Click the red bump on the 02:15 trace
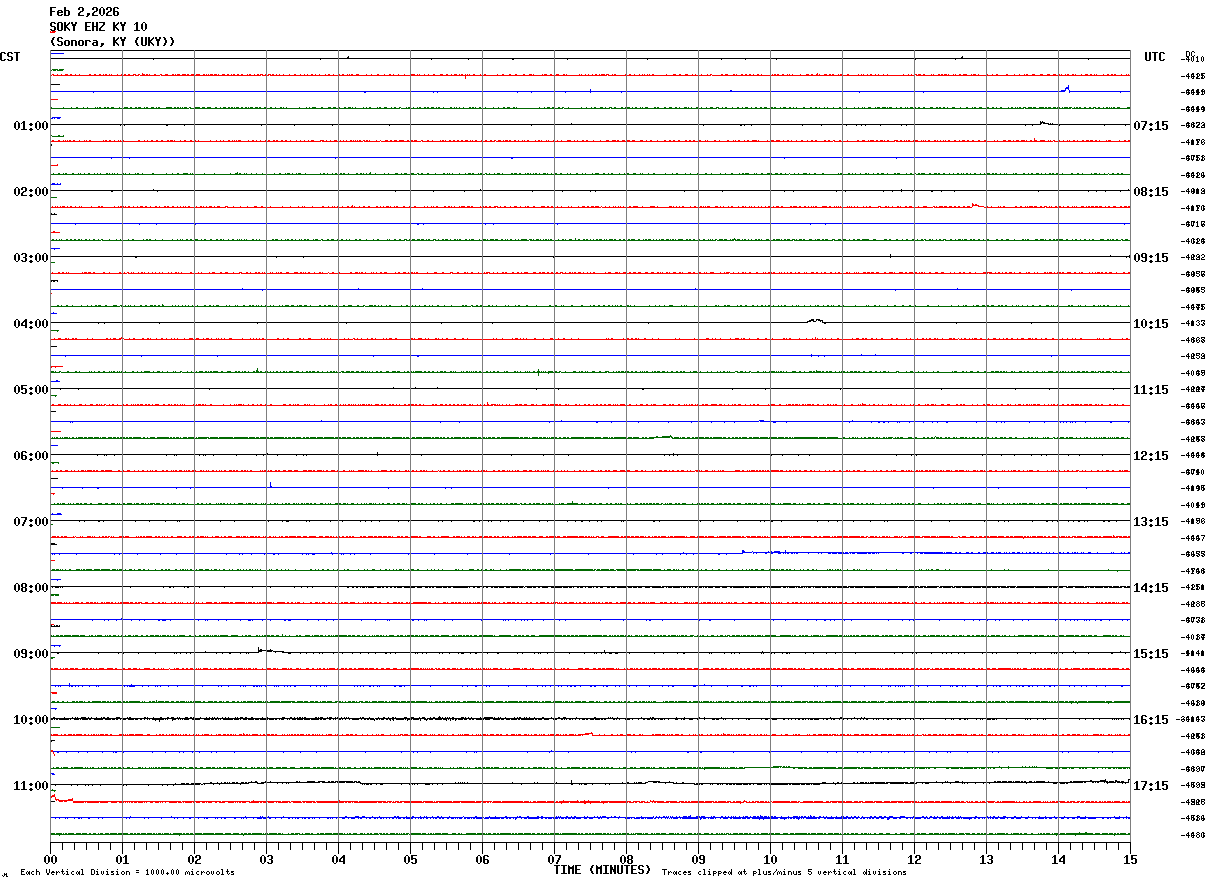 pyautogui.click(x=976, y=205)
